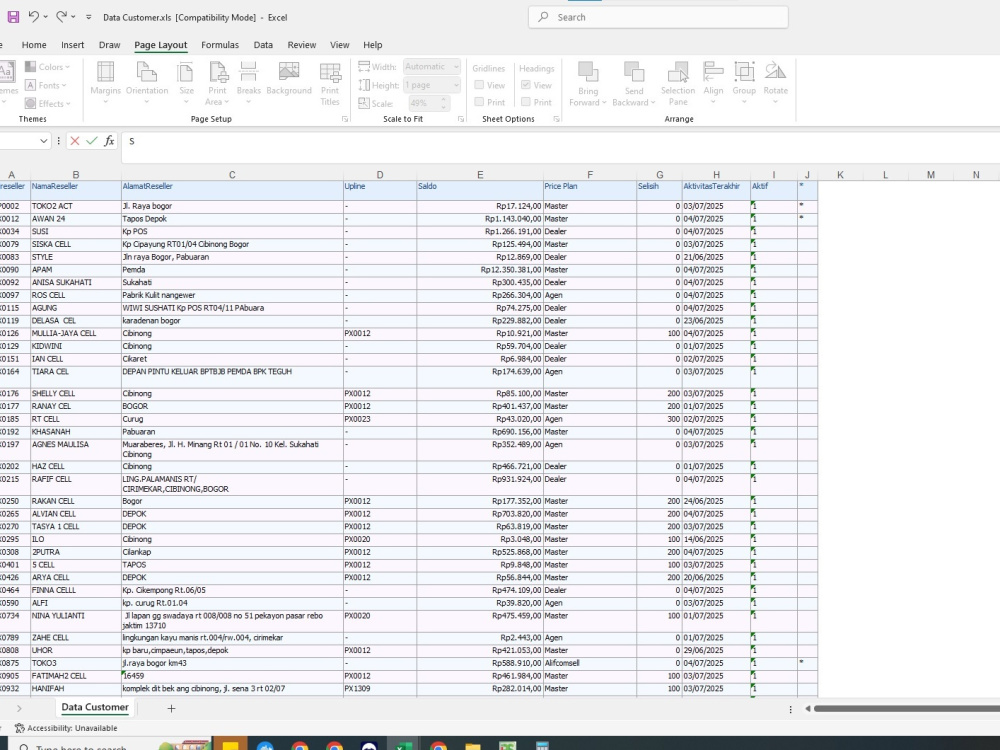Select cell Rp12.350.381,00

pyautogui.click(x=480, y=270)
